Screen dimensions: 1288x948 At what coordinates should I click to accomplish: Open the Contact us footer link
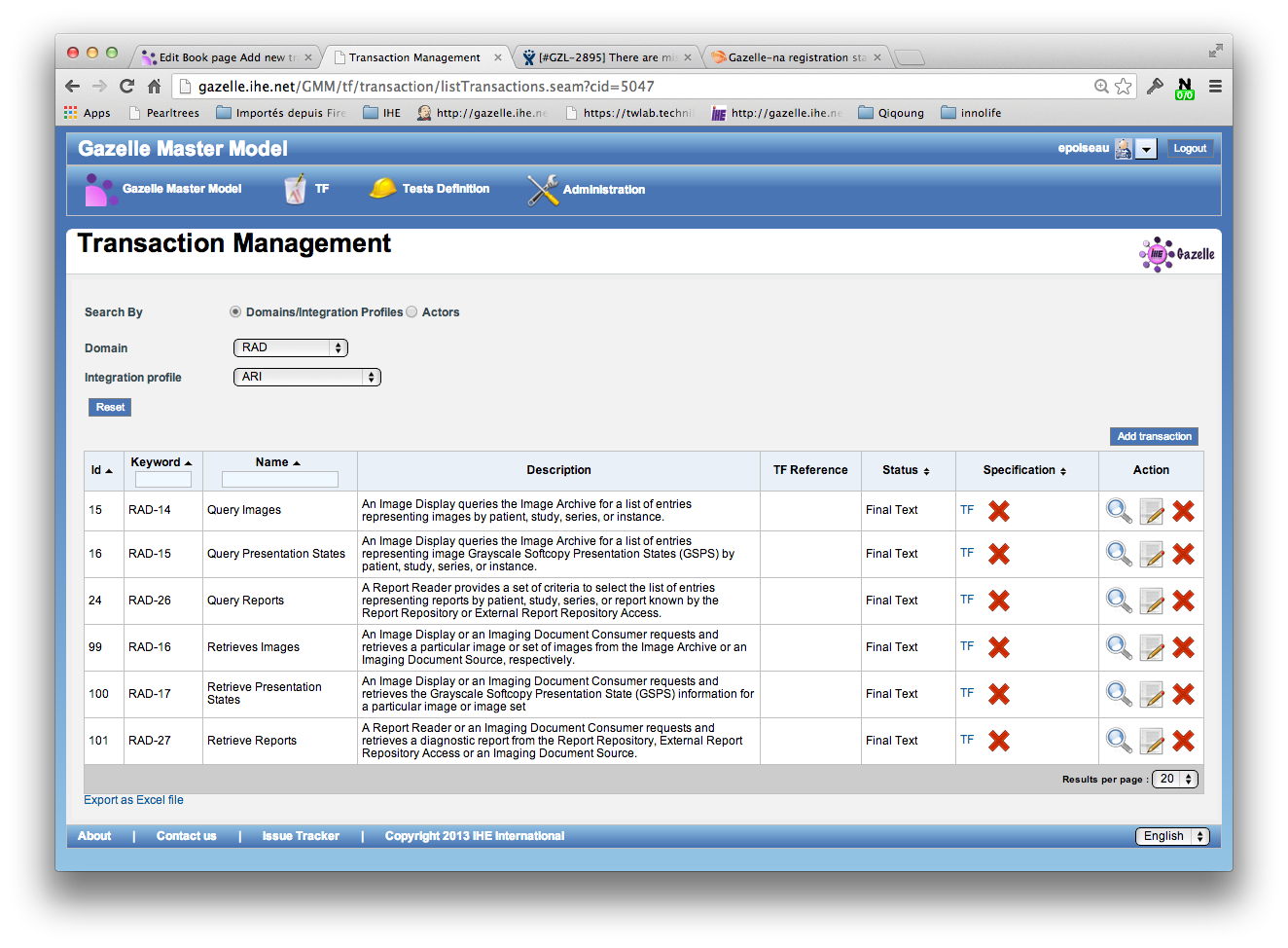pyautogui.click(x=187, y=836)
